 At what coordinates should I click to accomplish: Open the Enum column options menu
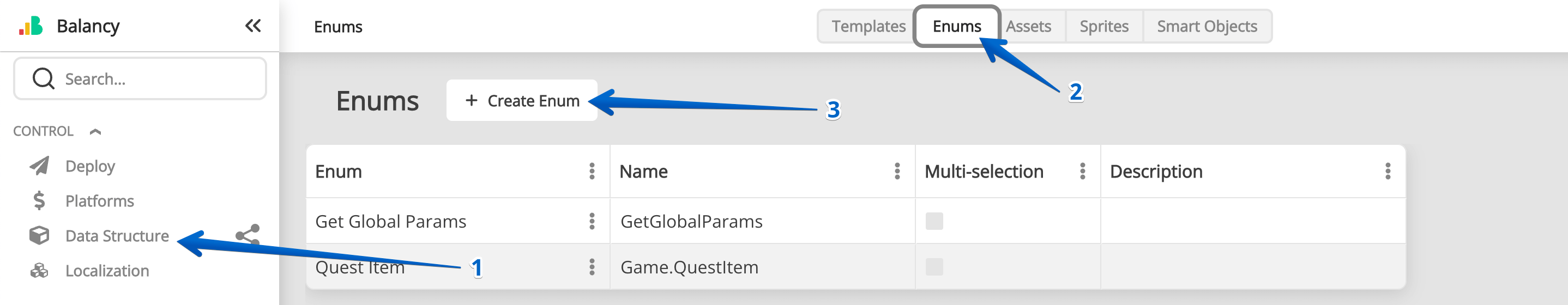pyautogui.click(x=592, y=172)
